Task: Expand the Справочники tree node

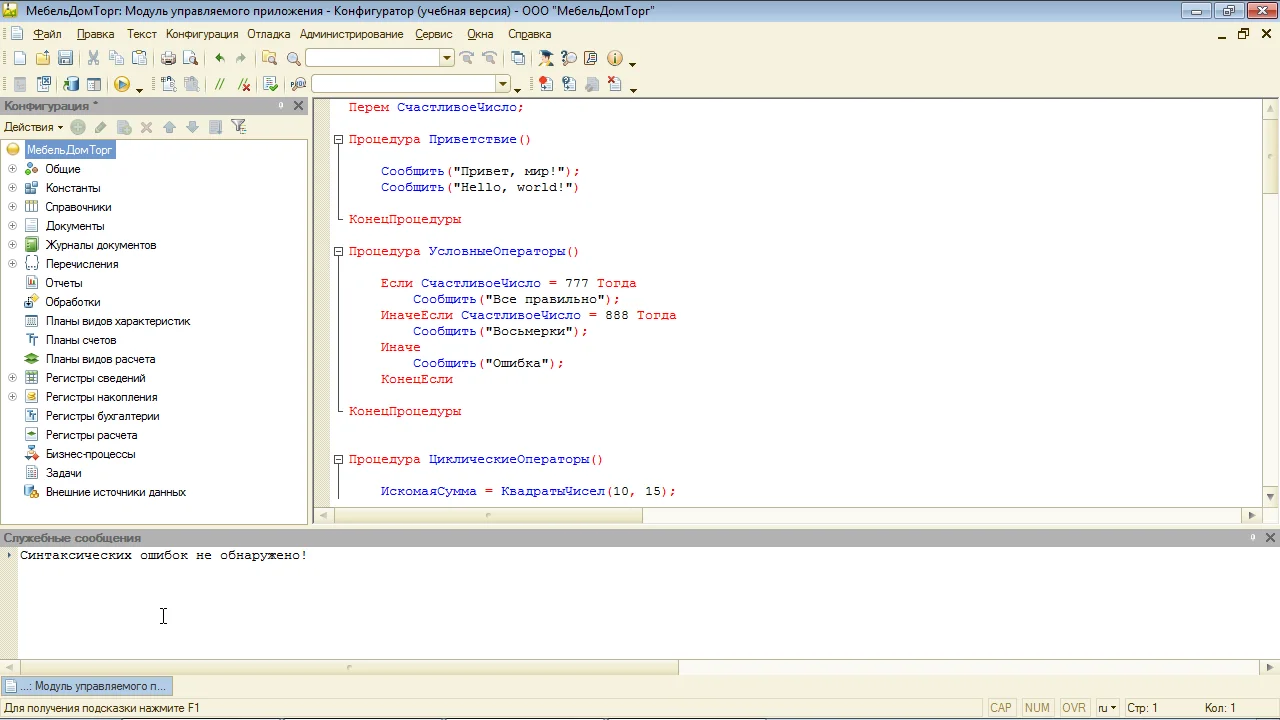Action: 12,207
